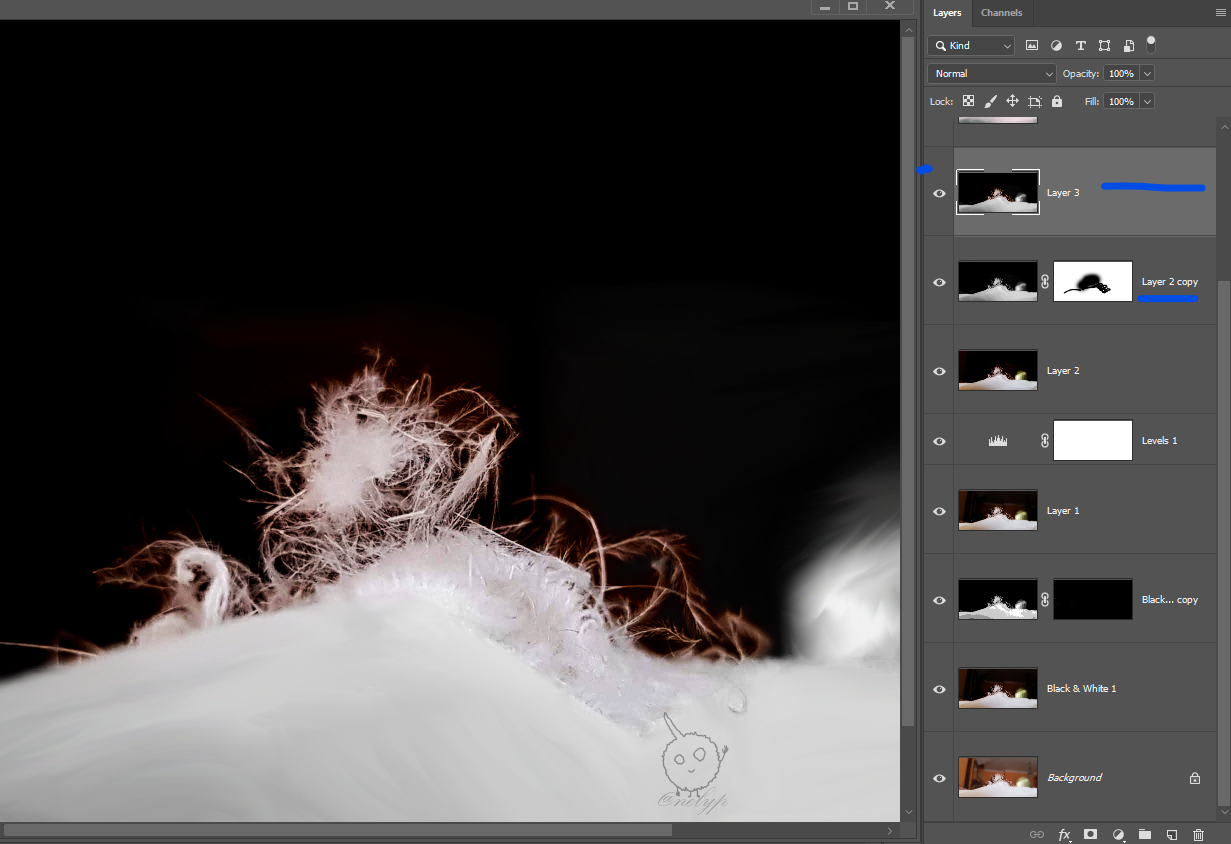Open the Kind filter type dropdown
The height and width of the screenshot is (844, 1231).
click(971, 46)
